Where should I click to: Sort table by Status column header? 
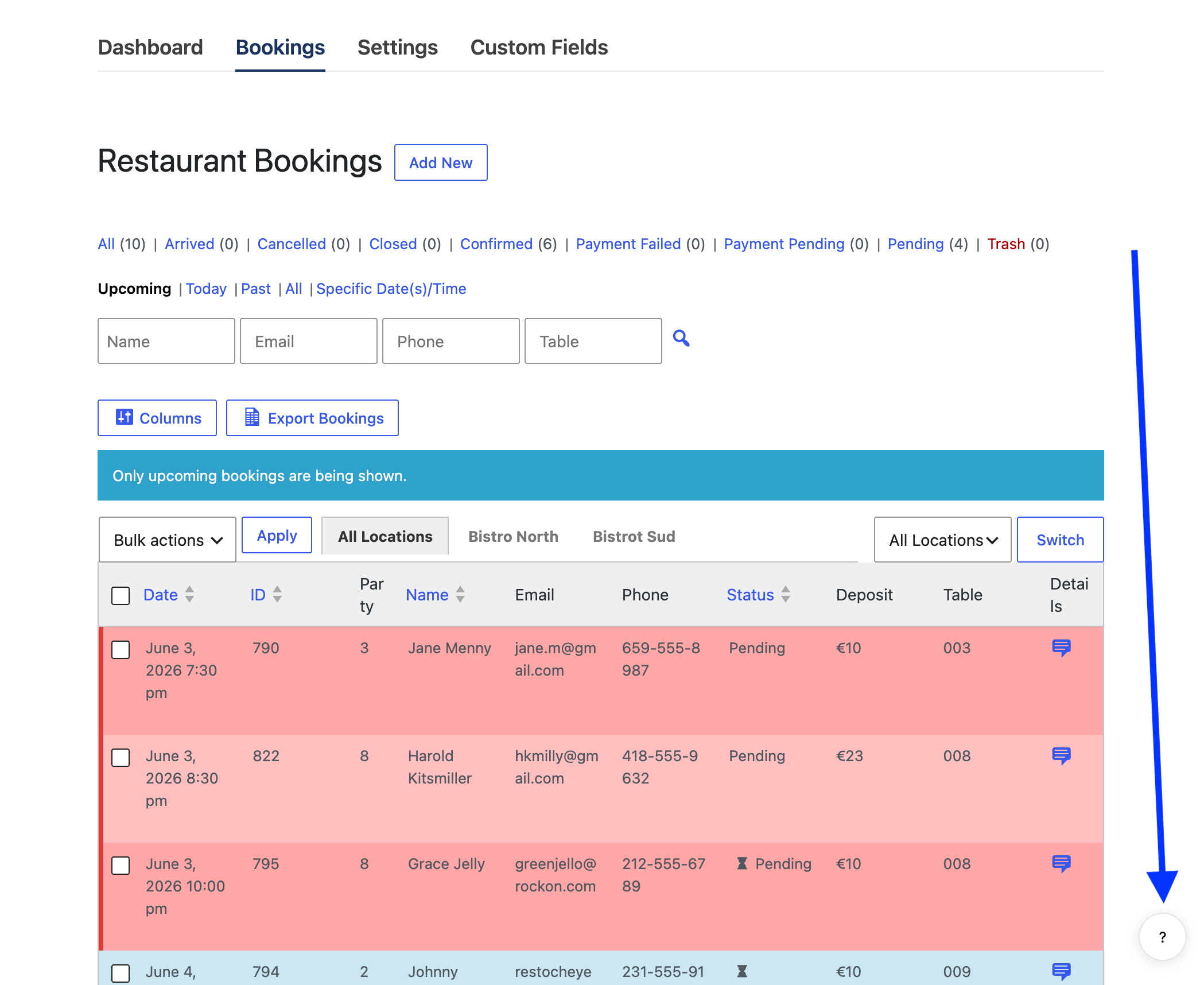coord(750,595)
